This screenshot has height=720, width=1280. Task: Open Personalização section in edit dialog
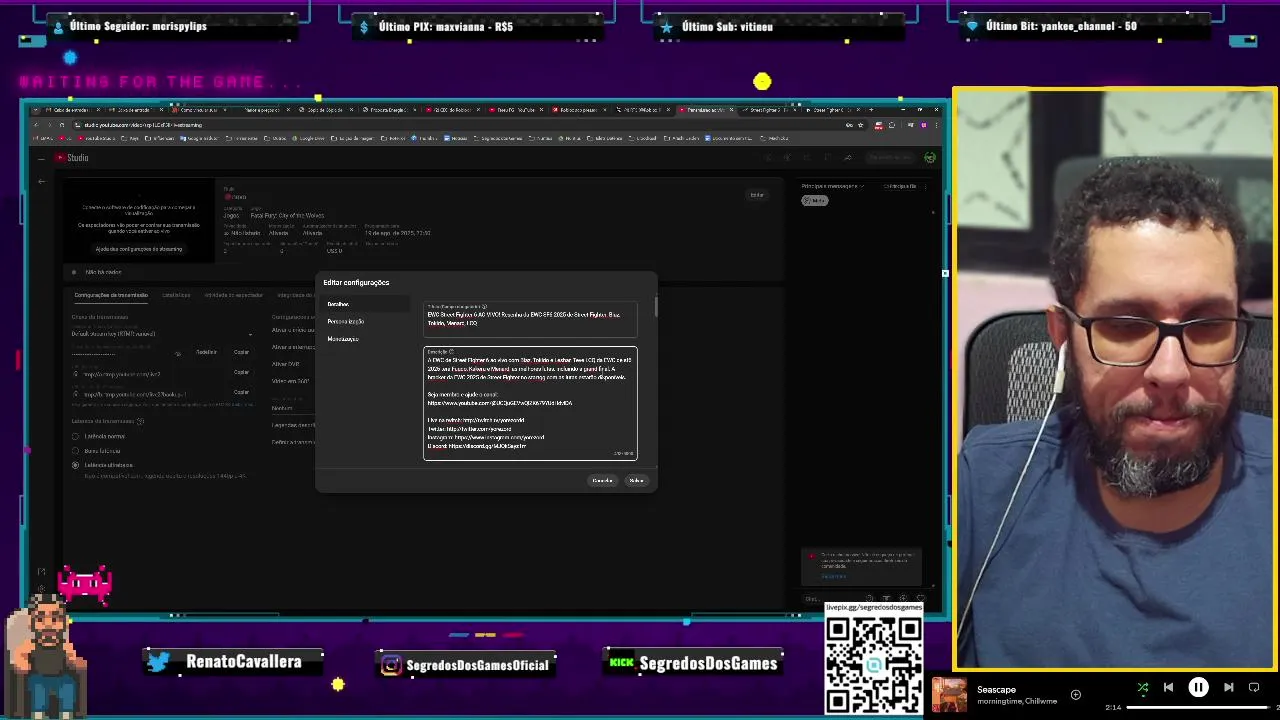click(x=345, y=321)
